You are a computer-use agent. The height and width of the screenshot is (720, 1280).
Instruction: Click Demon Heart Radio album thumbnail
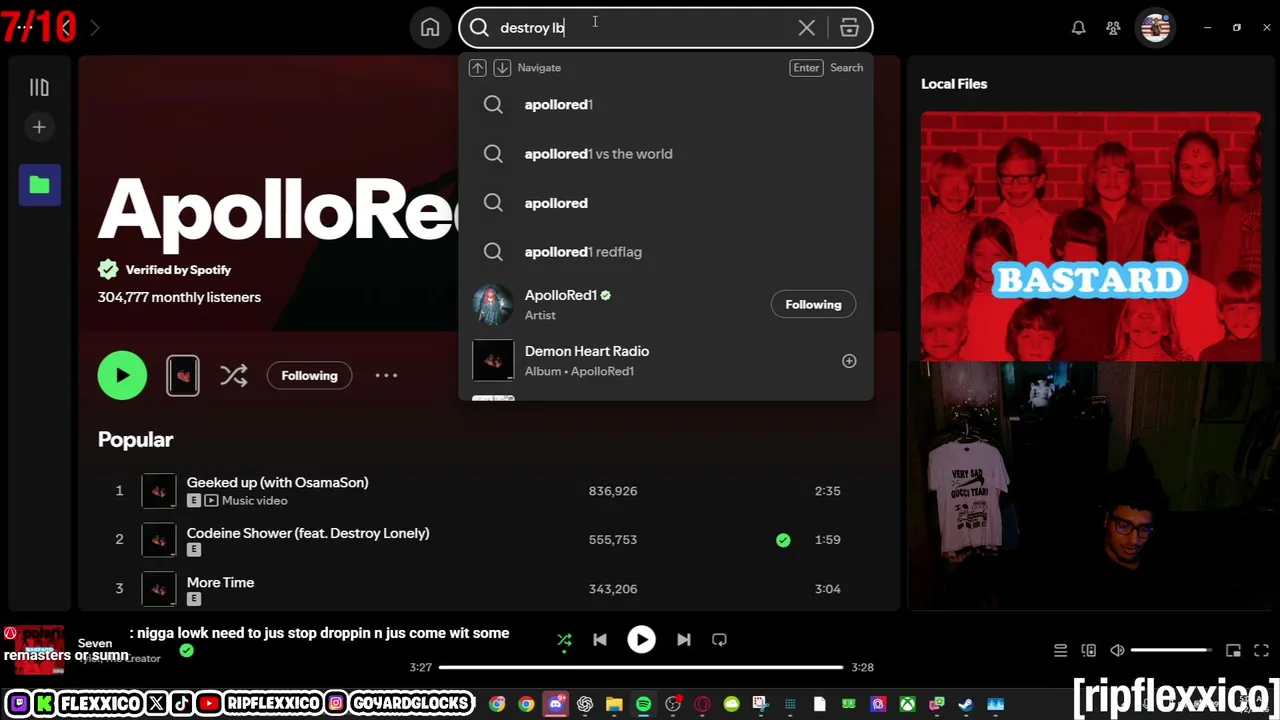pos(493,361)
